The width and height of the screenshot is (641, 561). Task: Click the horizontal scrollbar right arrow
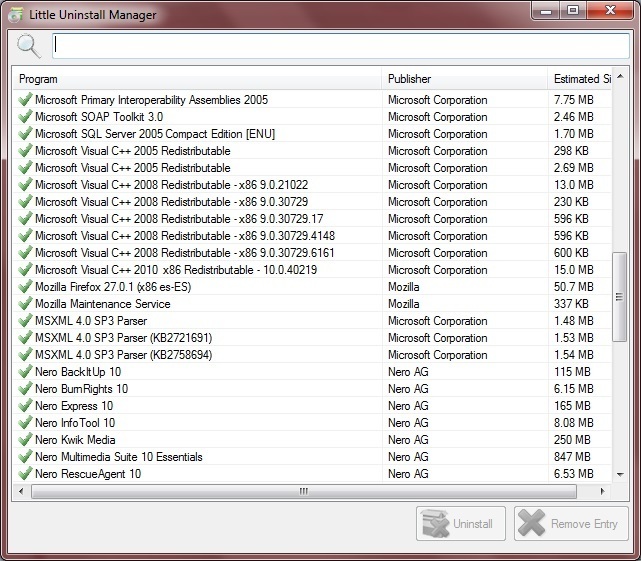point(603,491)
